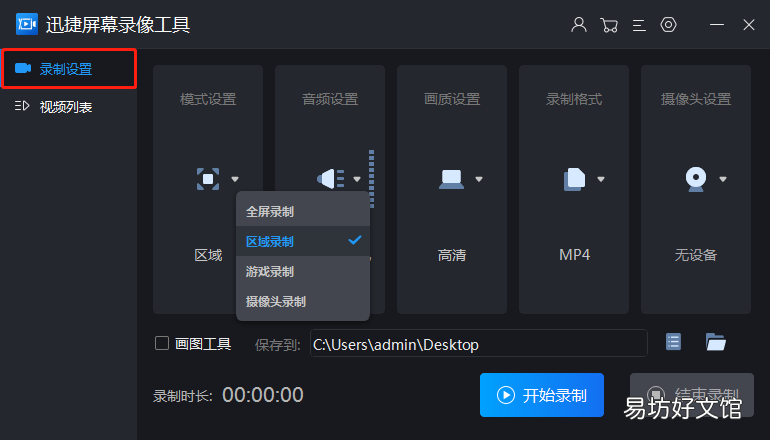The image size is (770, 440).
Task: Click the 摄像头设置 heading
Action: pyautogui.click(x=696, y=99)
